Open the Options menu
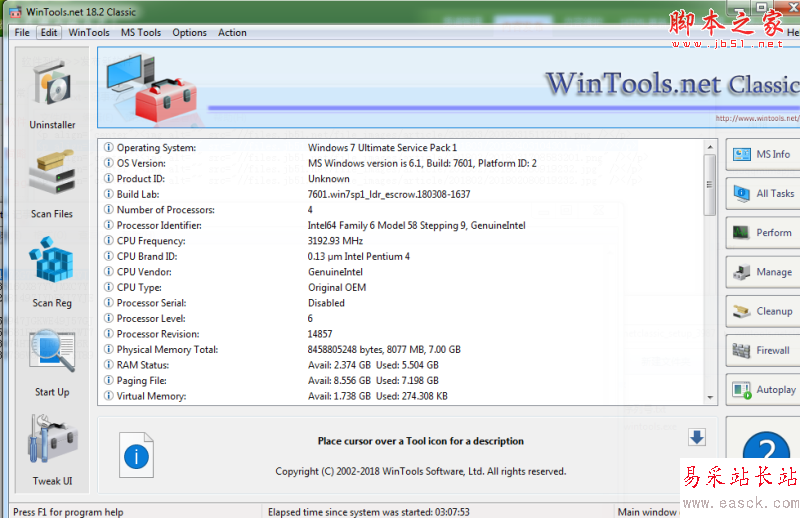800x518 pixels. click(189, 33)
